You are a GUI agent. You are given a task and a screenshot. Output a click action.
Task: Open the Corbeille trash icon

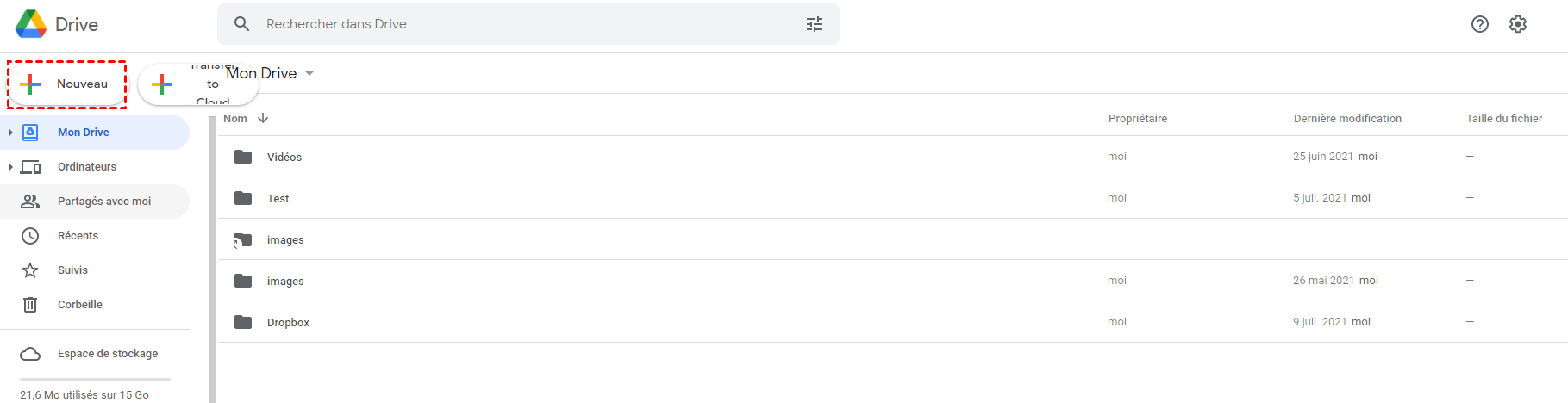pyautogui.click(x=30, y=305)
